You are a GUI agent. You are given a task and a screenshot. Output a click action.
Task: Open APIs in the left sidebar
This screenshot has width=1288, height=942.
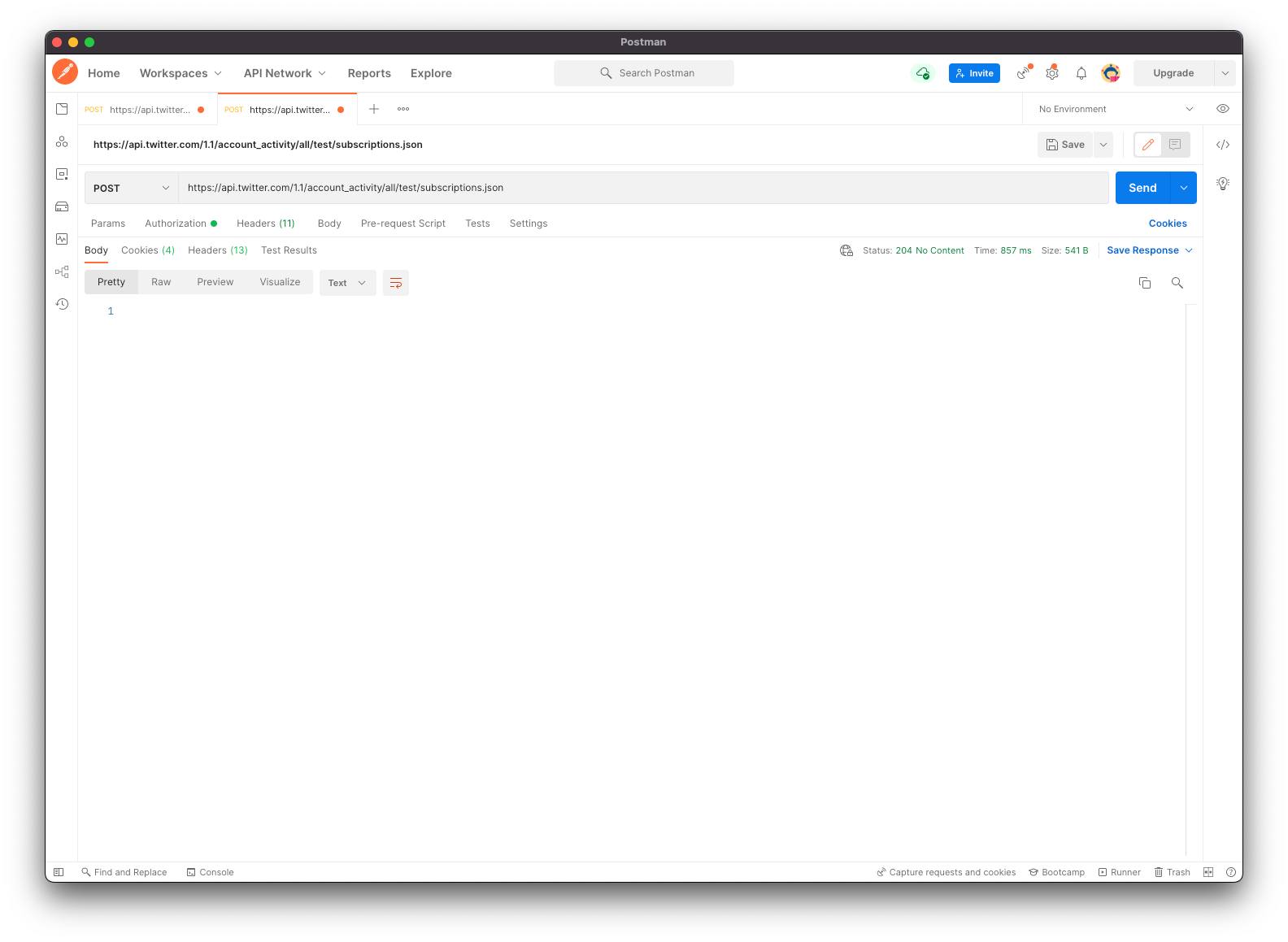(62, 141)
